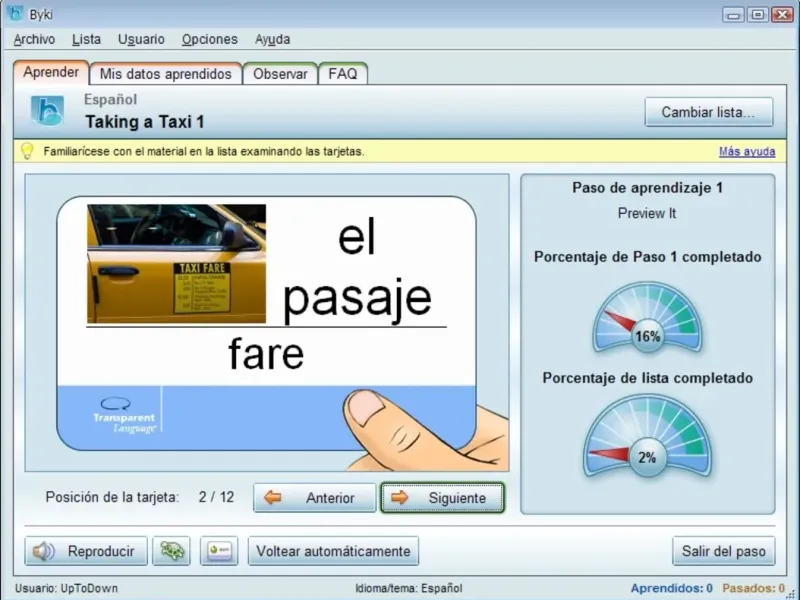Screen dimensions: 800x600
Task: Click the Byki icon in the title bar
Action: point(15,14)
